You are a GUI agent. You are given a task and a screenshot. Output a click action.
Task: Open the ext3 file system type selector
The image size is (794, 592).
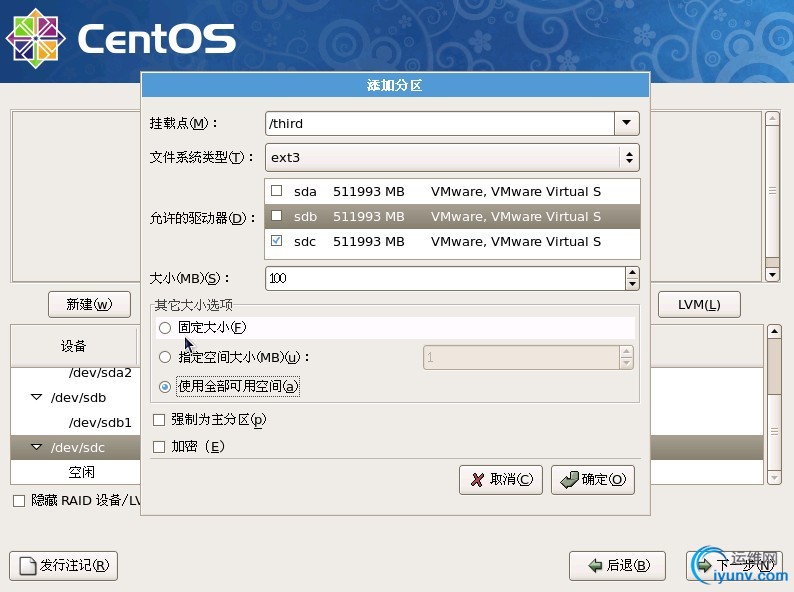[452, 157]
